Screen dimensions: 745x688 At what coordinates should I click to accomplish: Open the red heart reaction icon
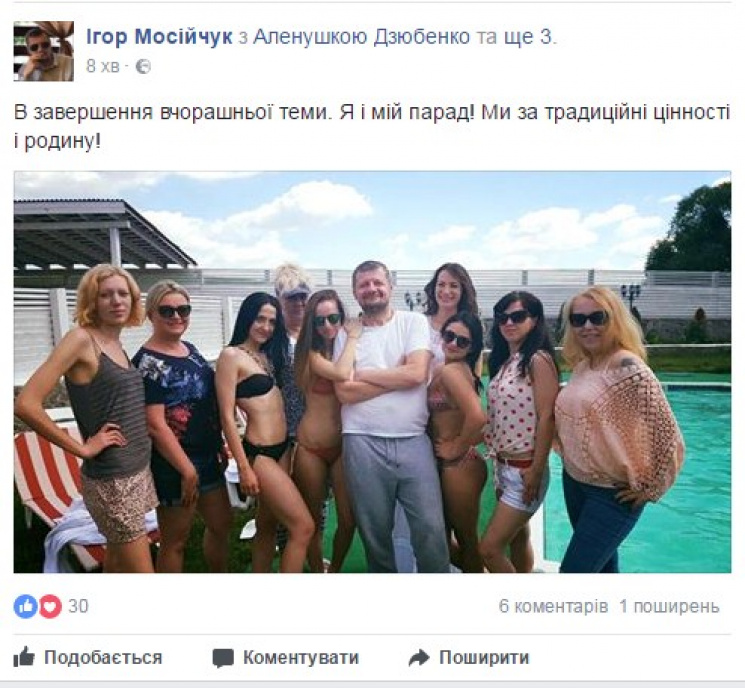pyautogui.click(x=50, y=607)
